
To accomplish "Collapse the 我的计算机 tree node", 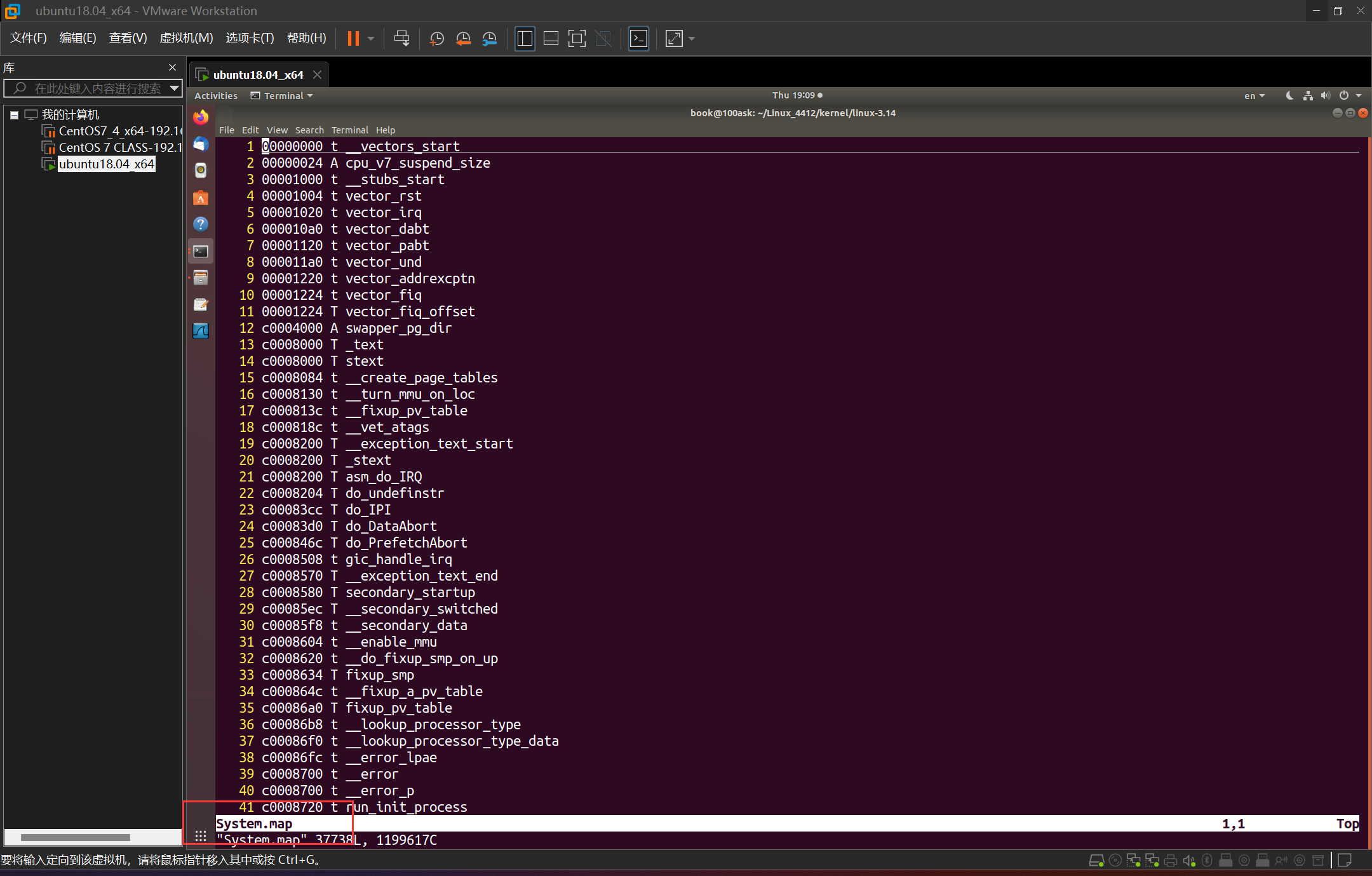I will click(x=14, y=115).
